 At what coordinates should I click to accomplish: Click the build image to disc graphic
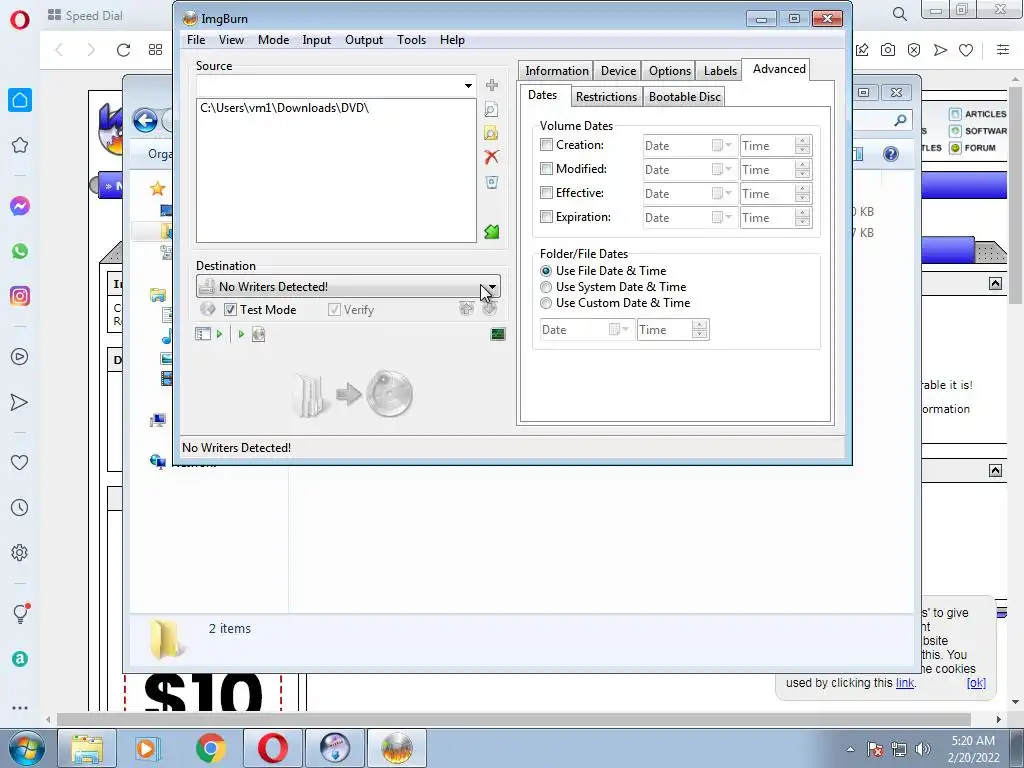[x=353, y=394]
